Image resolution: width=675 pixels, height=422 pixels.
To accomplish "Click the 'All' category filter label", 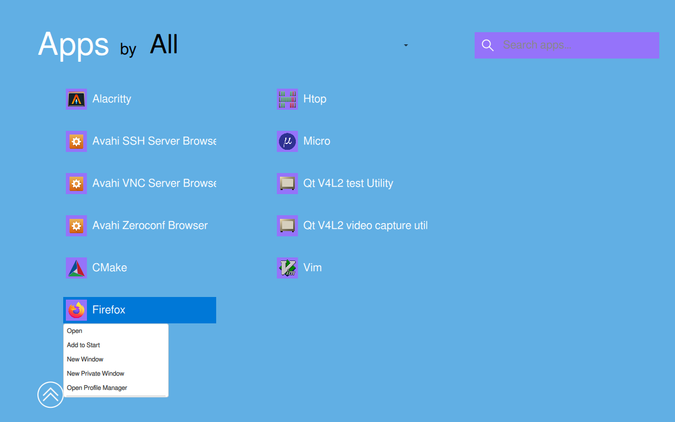I will [x=164, y=44].
